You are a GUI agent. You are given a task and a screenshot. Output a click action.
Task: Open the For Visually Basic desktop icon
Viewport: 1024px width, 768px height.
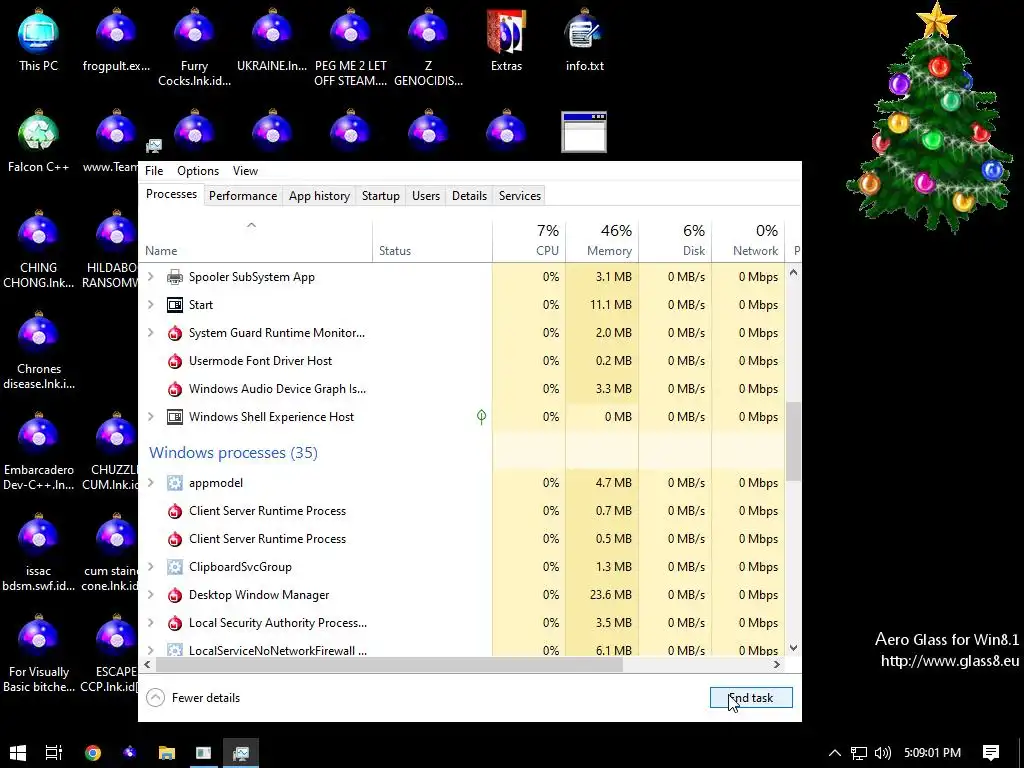coord(38,653)
